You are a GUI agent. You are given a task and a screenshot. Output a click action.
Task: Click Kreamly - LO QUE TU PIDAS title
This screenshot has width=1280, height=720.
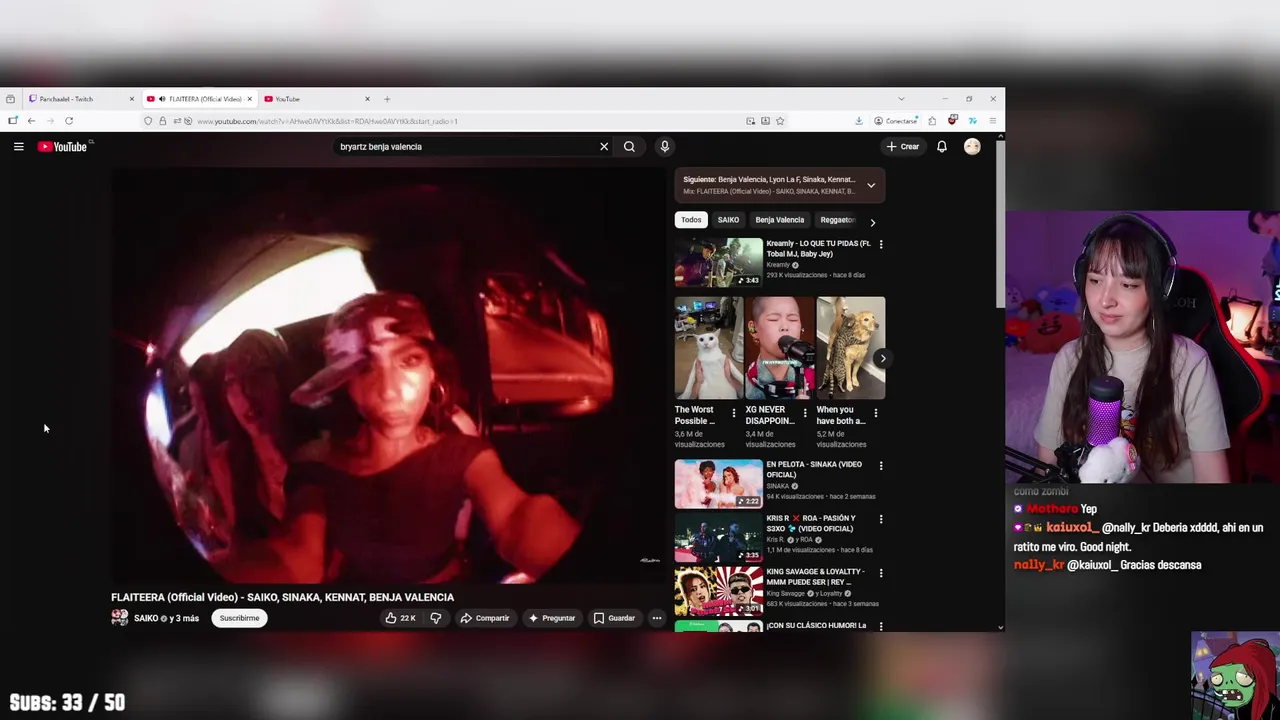[818, 249]
